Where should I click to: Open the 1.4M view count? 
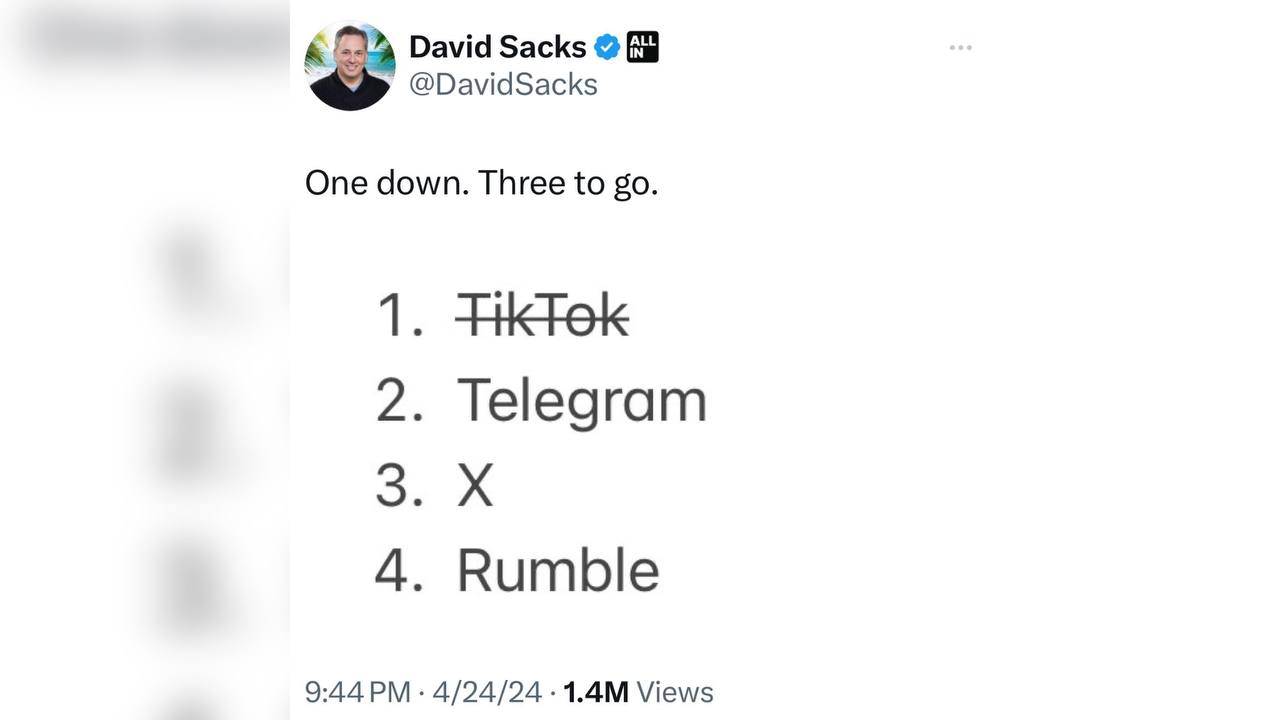[595, 692]
